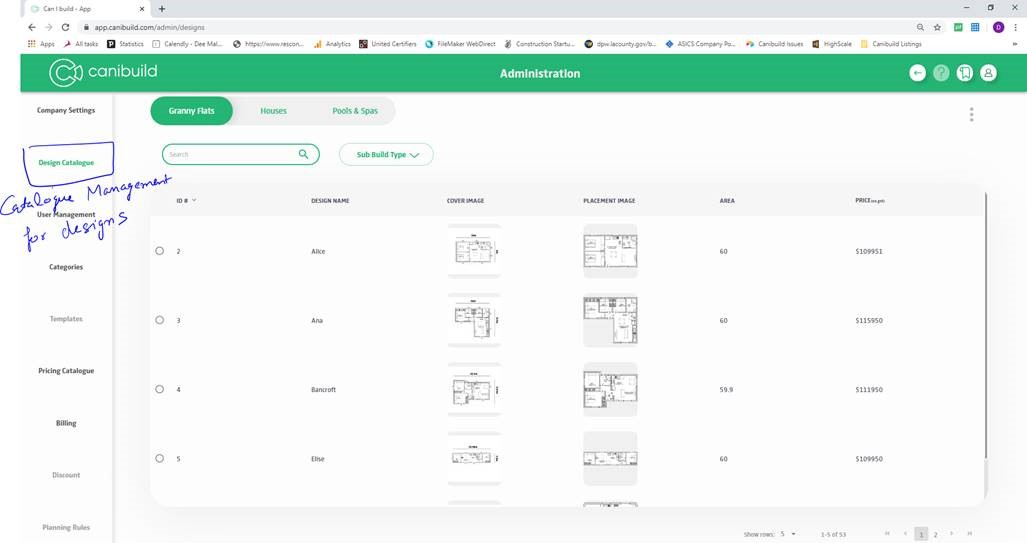Select radio button for Alice row

pos(160,251)
